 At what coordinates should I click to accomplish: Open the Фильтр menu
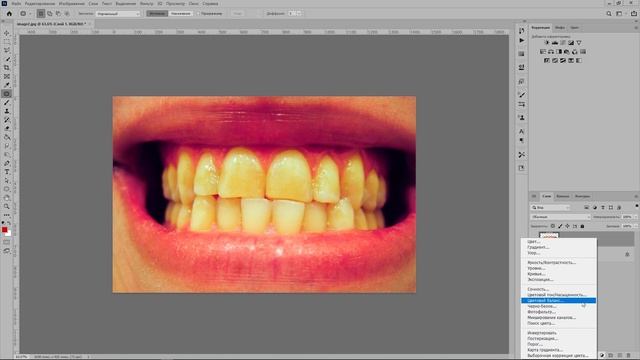pyautogui.click(x=147, y=3)
